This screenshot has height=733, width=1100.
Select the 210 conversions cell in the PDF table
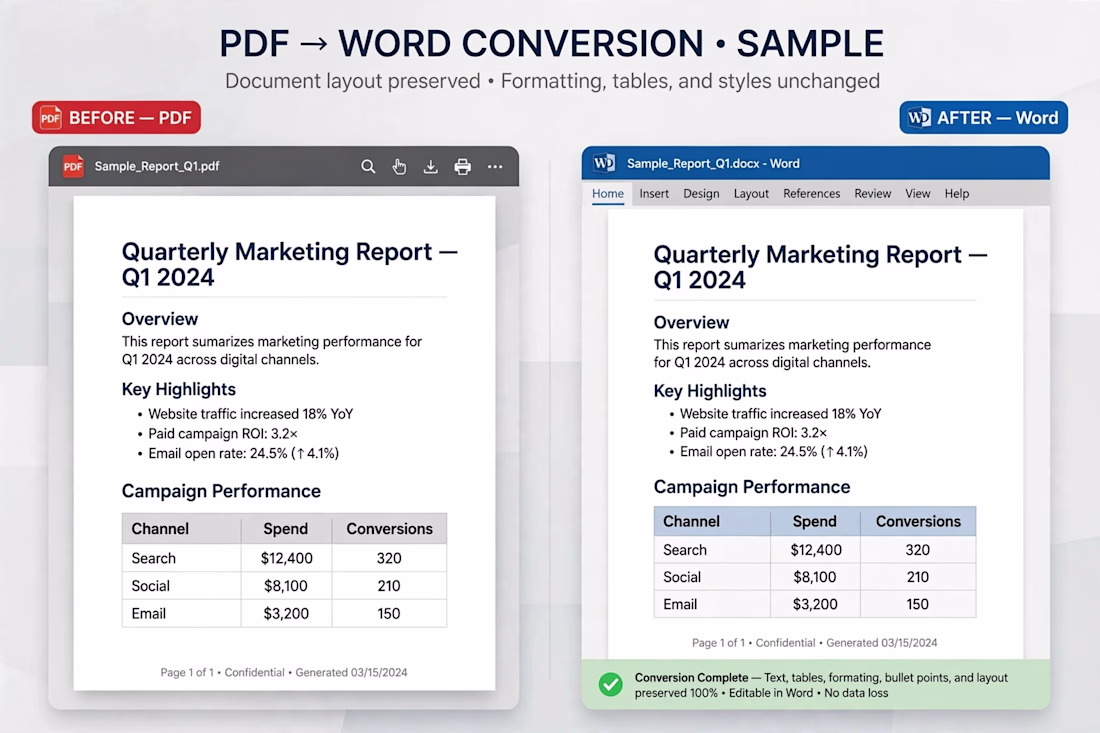pyautogui.click(x=389, y=586)
